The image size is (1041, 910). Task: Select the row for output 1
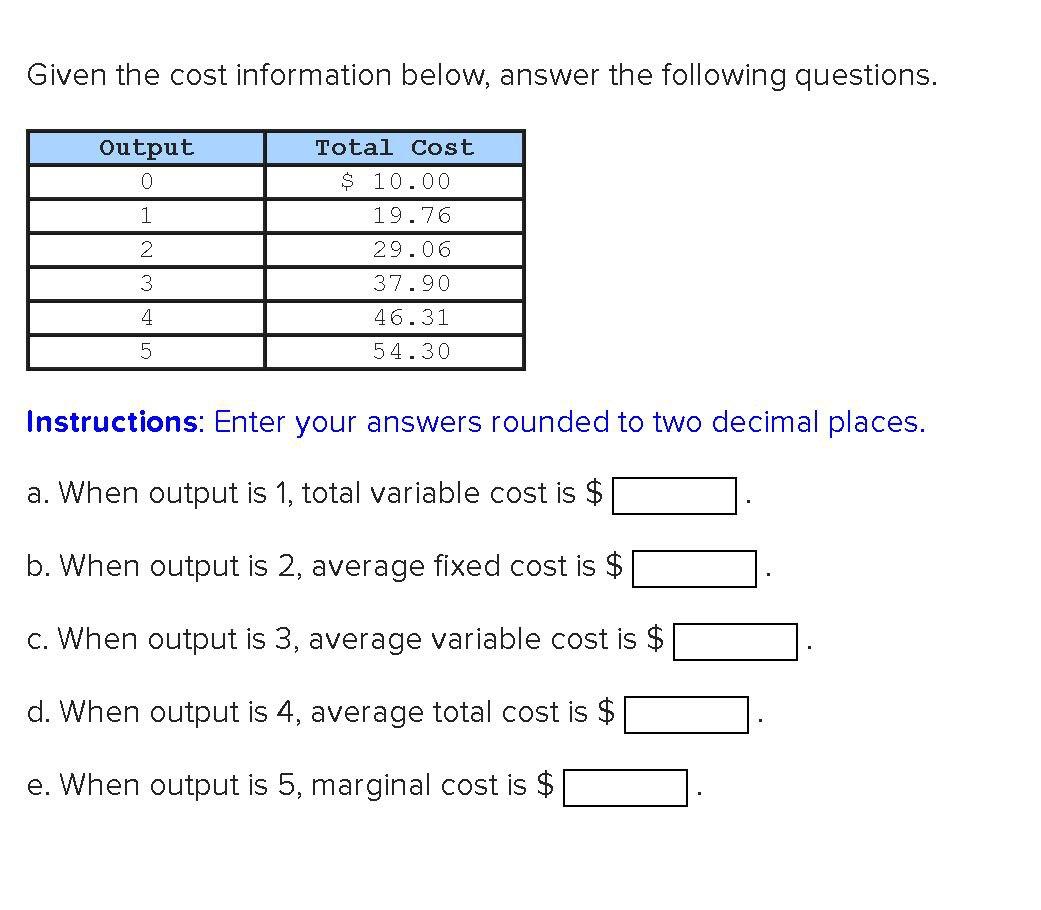[146, 215]
